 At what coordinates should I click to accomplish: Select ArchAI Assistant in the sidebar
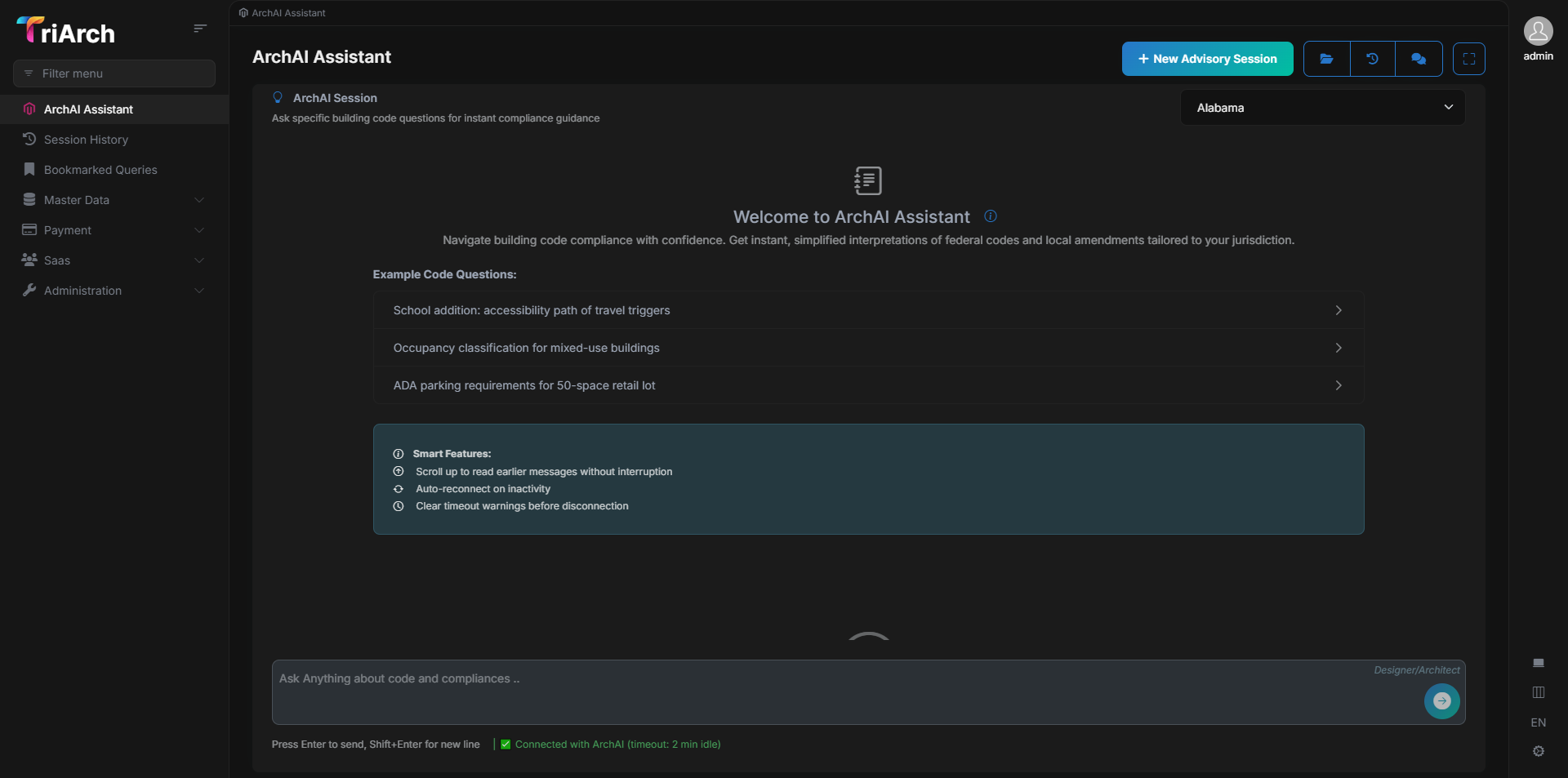click(x=87, y=109)
